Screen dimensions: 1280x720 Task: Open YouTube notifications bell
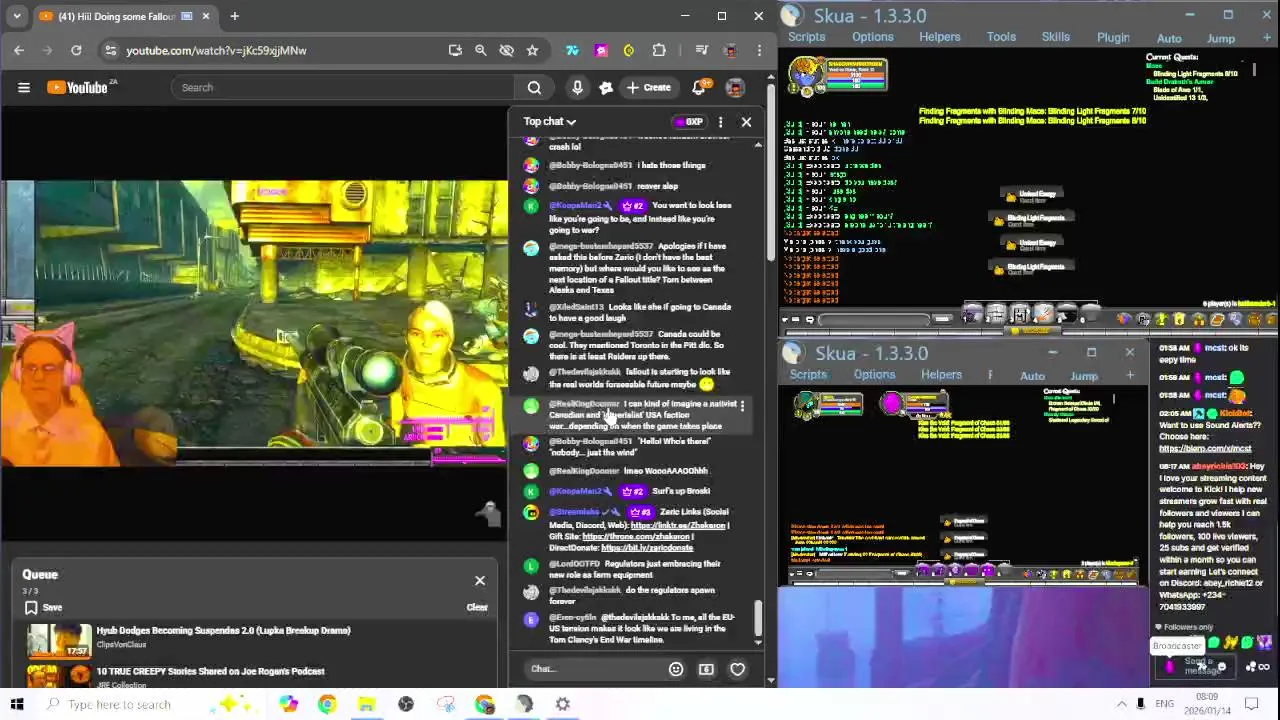pos(698,88)
